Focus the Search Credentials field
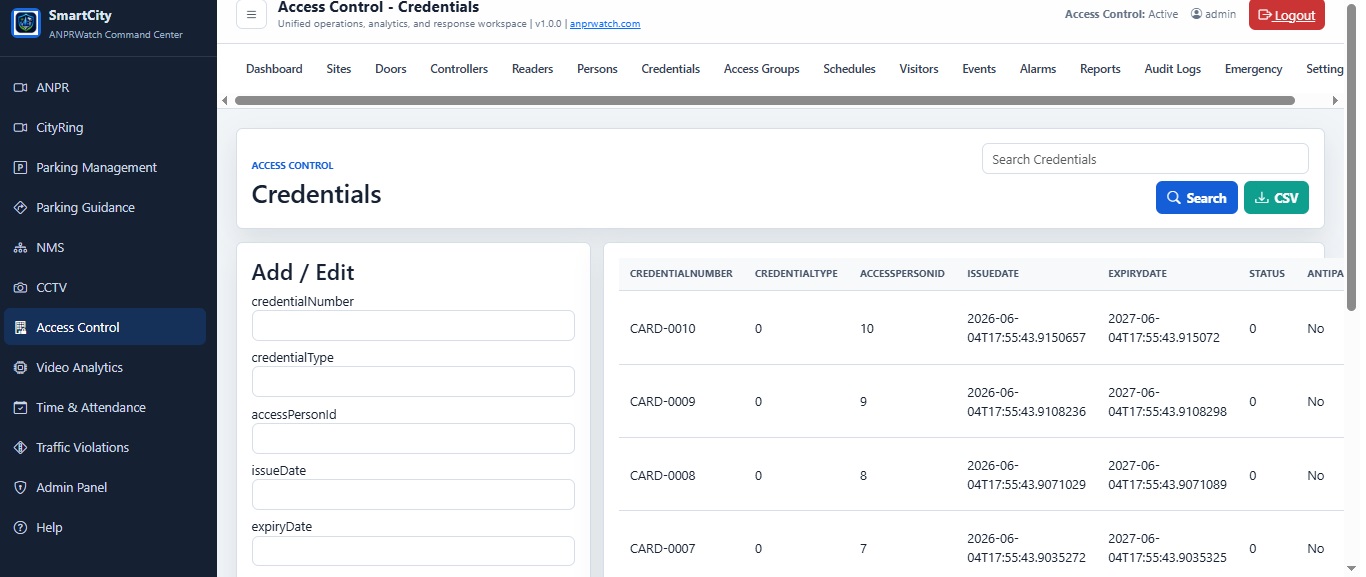The width and height of the screenshot is (1366, 577). pyautogui.click(x=1145, y=159)
